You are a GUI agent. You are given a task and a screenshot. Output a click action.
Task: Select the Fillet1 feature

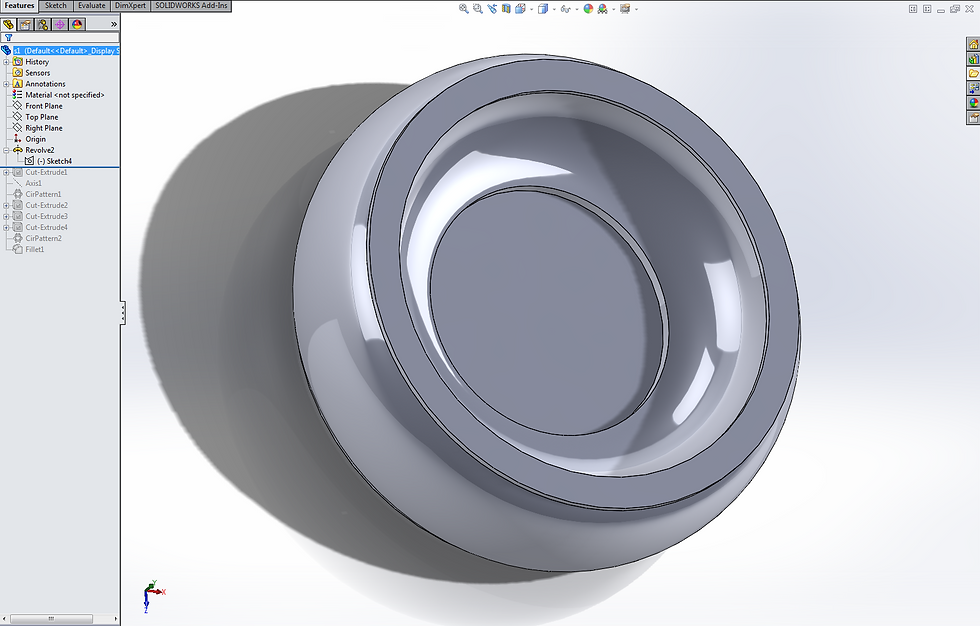point(35,249)
